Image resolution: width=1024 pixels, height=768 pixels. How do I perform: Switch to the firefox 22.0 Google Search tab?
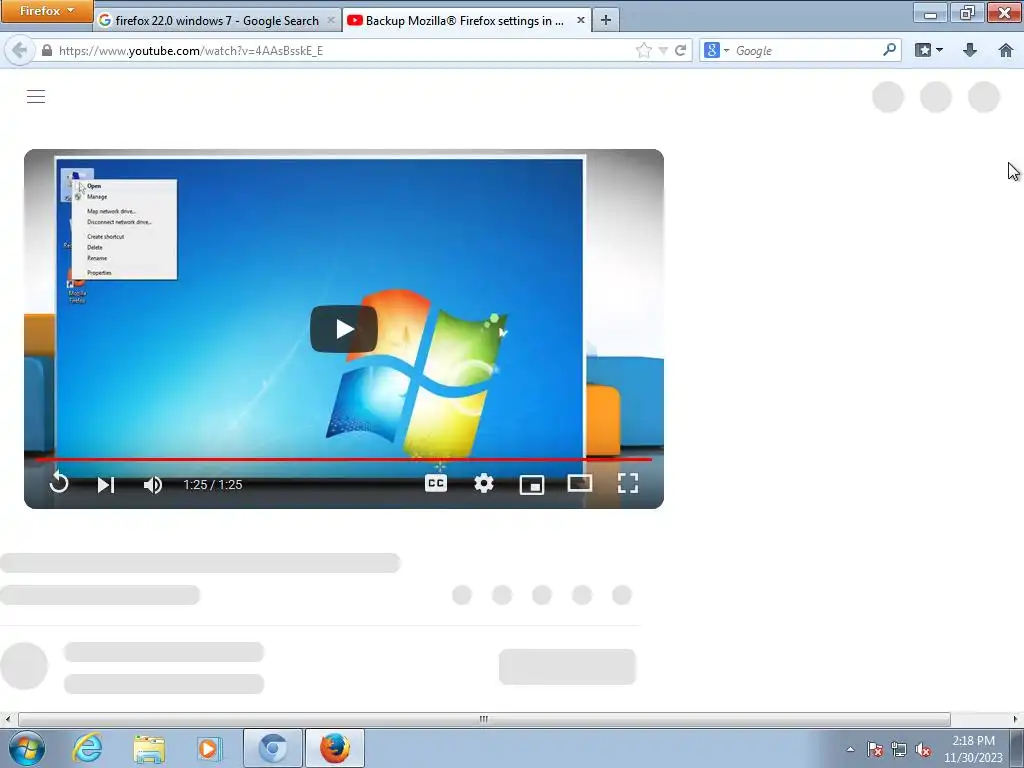(x=217, y=20)
